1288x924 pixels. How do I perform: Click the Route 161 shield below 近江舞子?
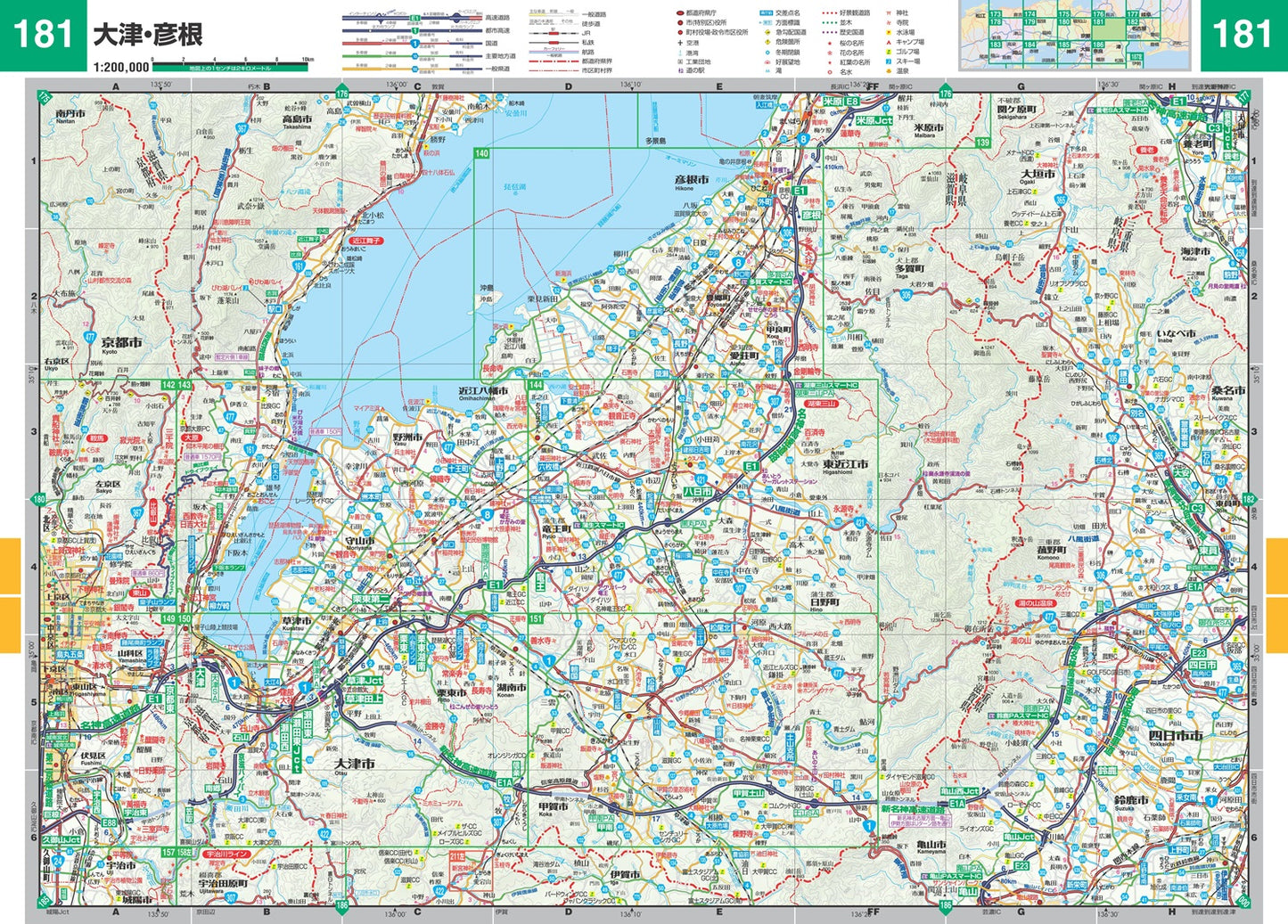coord(299,266)
